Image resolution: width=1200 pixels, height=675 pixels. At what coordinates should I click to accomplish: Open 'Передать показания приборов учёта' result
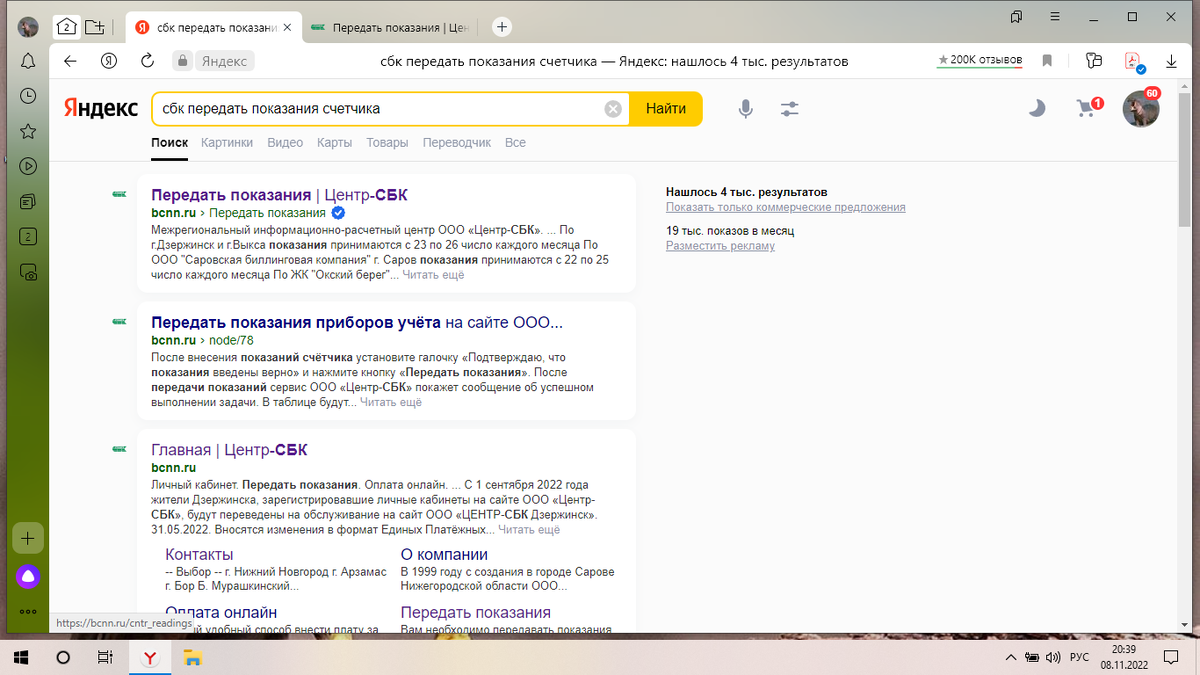pos(357,323)
